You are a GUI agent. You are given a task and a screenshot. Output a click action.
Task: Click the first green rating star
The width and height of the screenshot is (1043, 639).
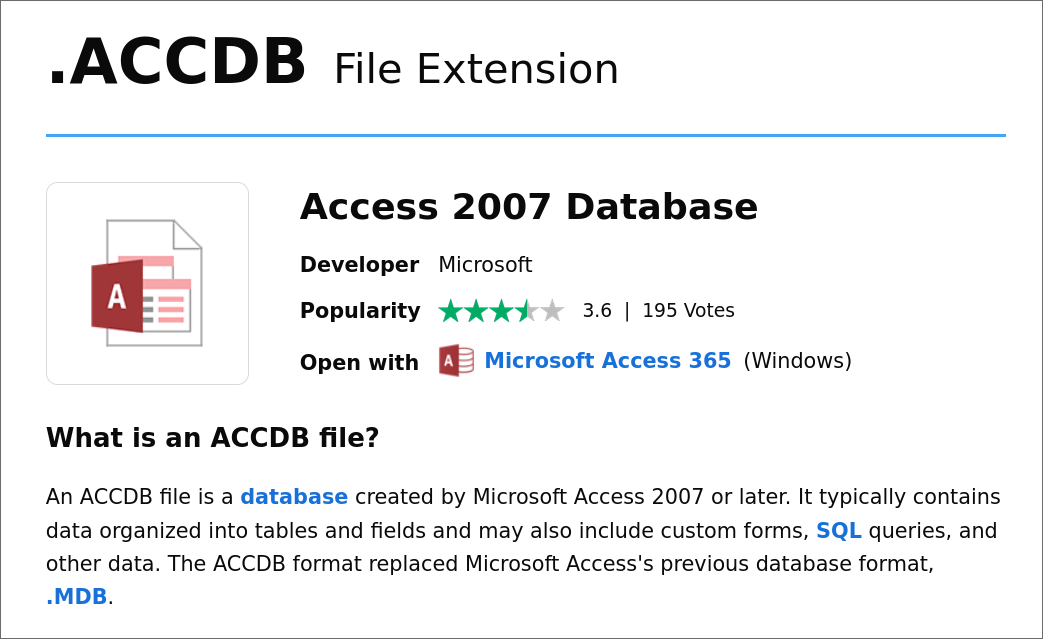(450, 311)
